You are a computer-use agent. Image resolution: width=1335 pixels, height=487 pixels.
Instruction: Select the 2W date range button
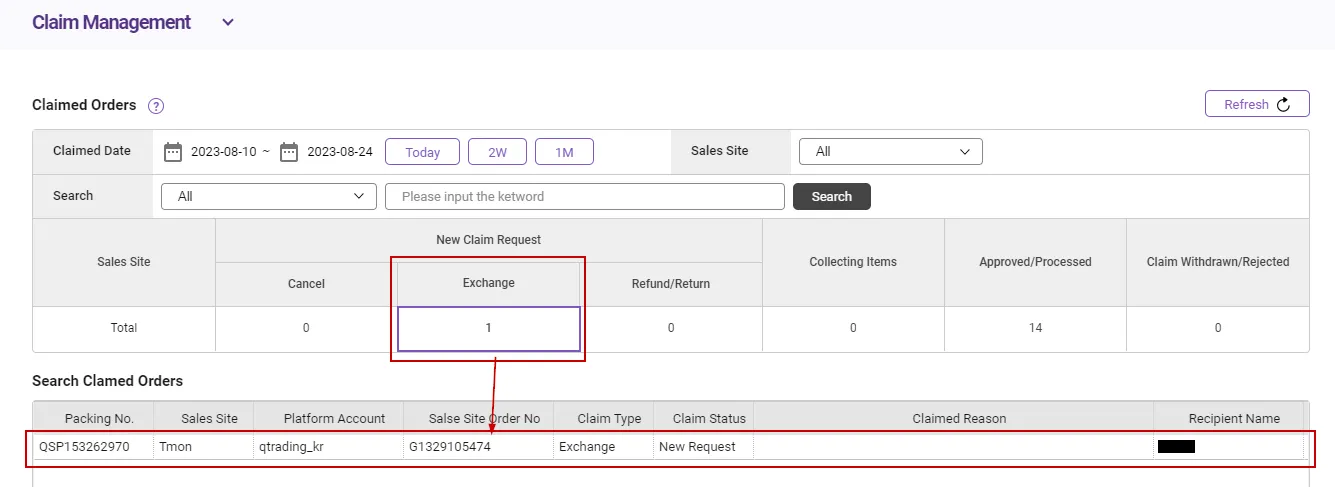point(497,152)
